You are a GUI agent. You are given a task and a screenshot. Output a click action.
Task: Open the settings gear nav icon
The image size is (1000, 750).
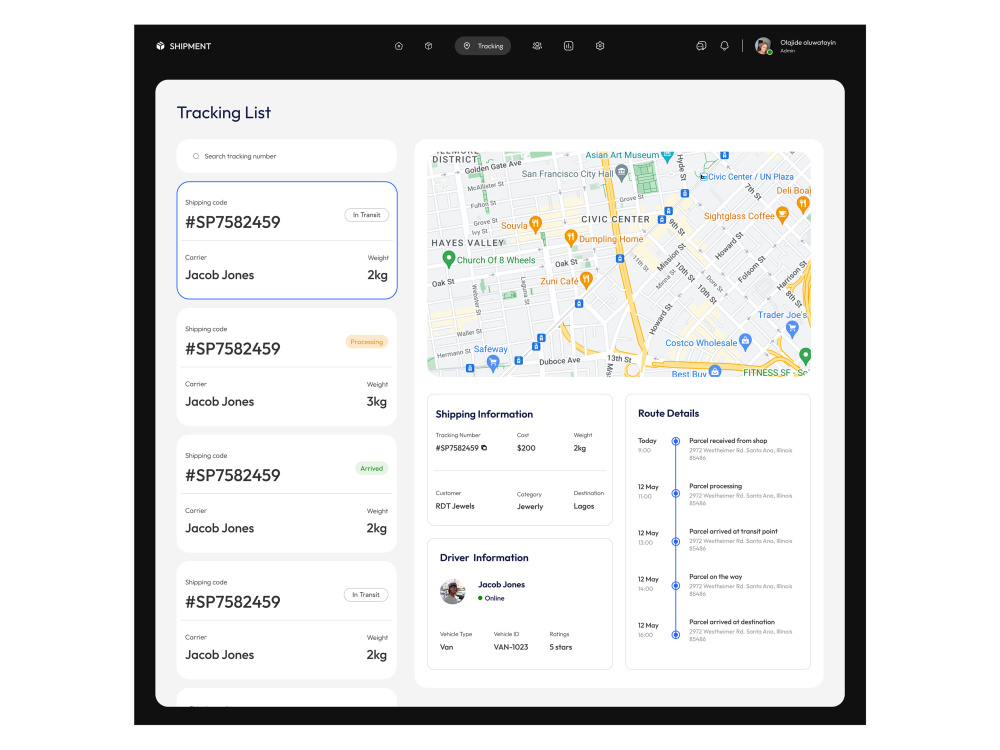coord(599,46)
